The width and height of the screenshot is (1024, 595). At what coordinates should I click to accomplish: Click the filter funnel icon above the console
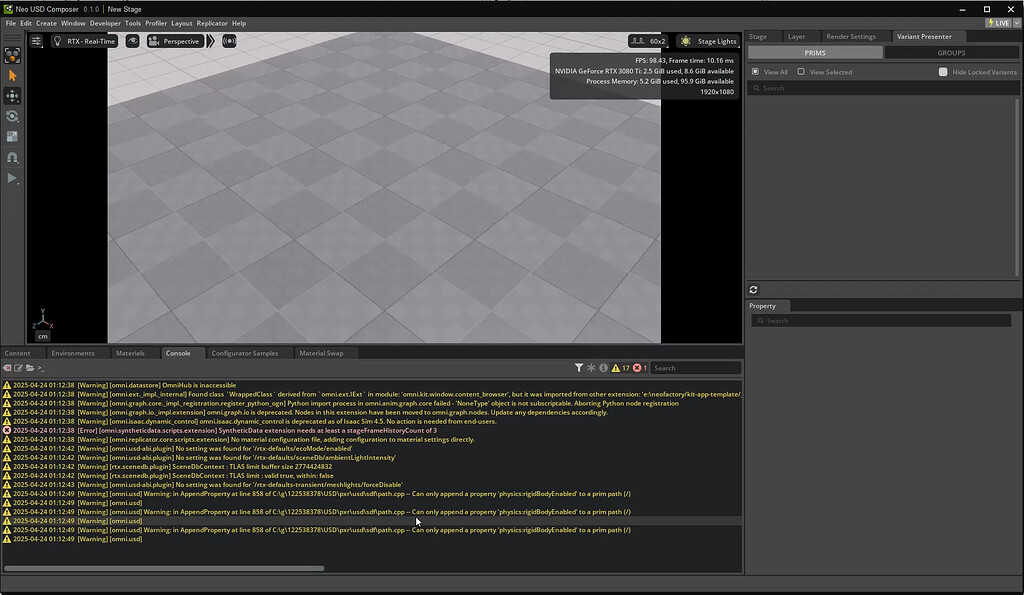(579, 367)
